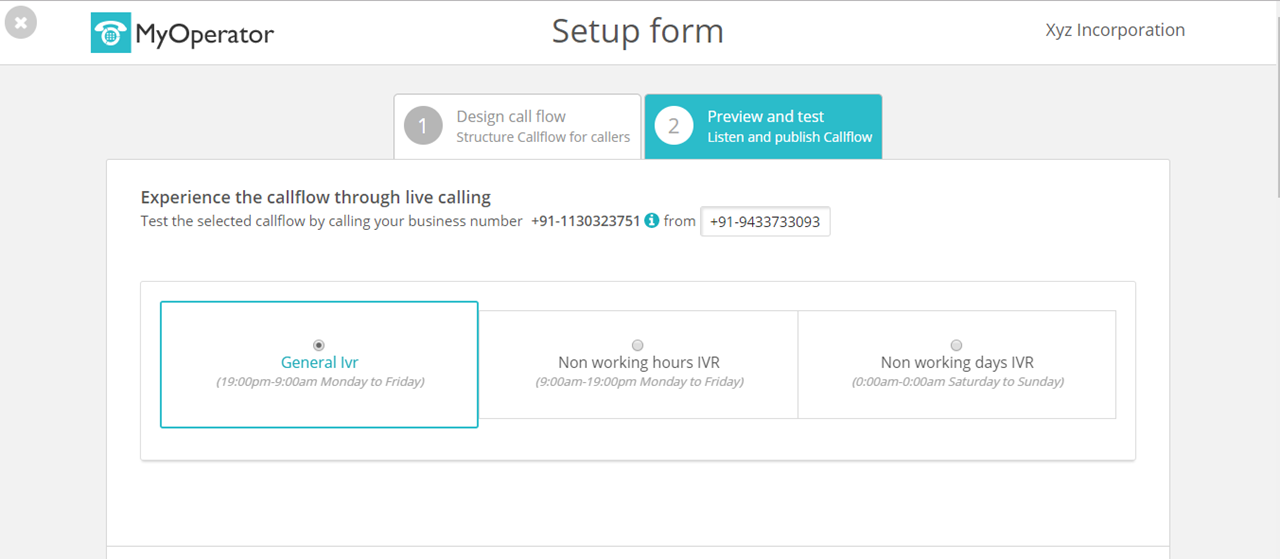This screenshot has width=1280, height=559.
Task: Select the General Ivr radio button
Action: pos(319,345)
